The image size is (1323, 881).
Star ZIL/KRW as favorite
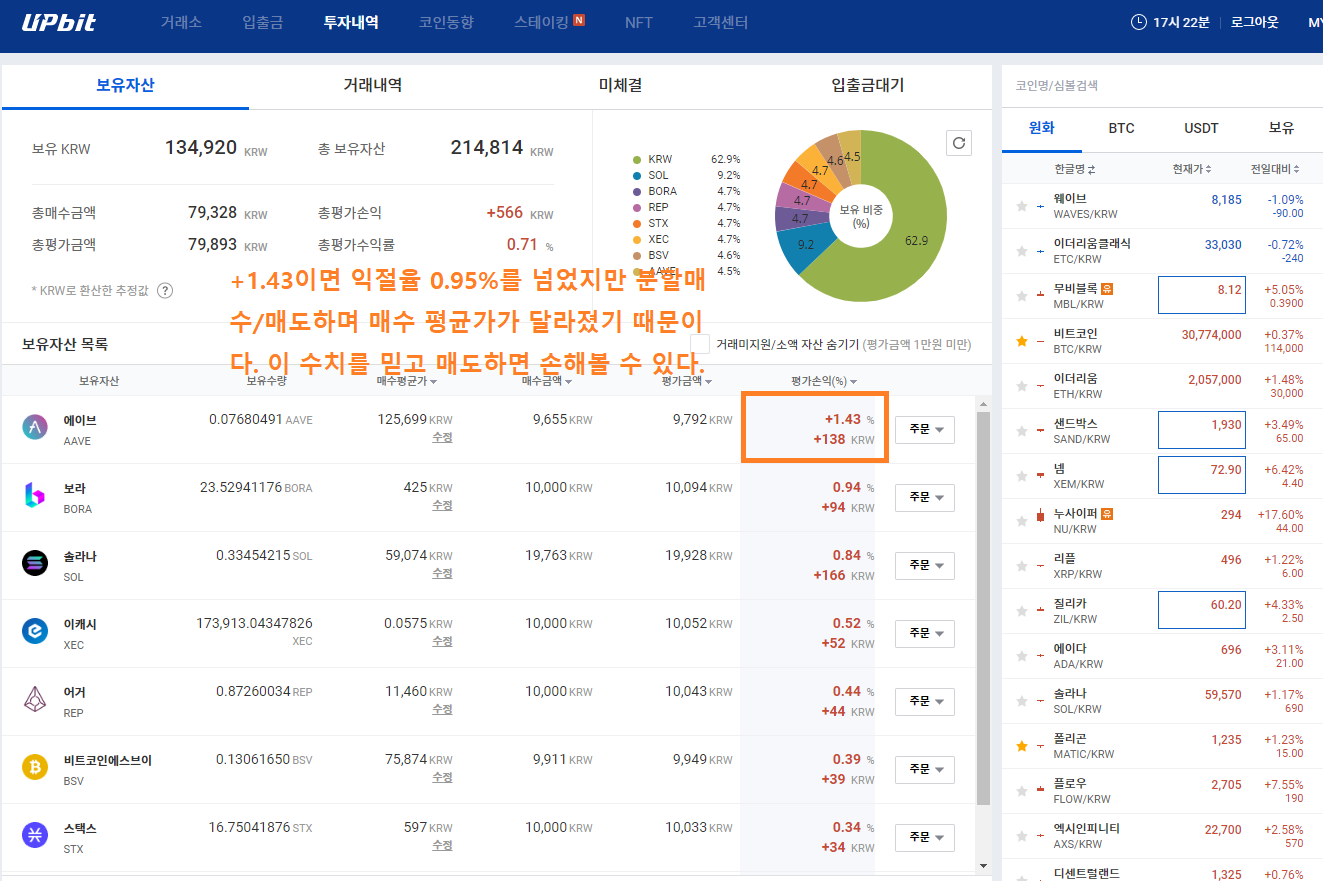point(1021,611)
